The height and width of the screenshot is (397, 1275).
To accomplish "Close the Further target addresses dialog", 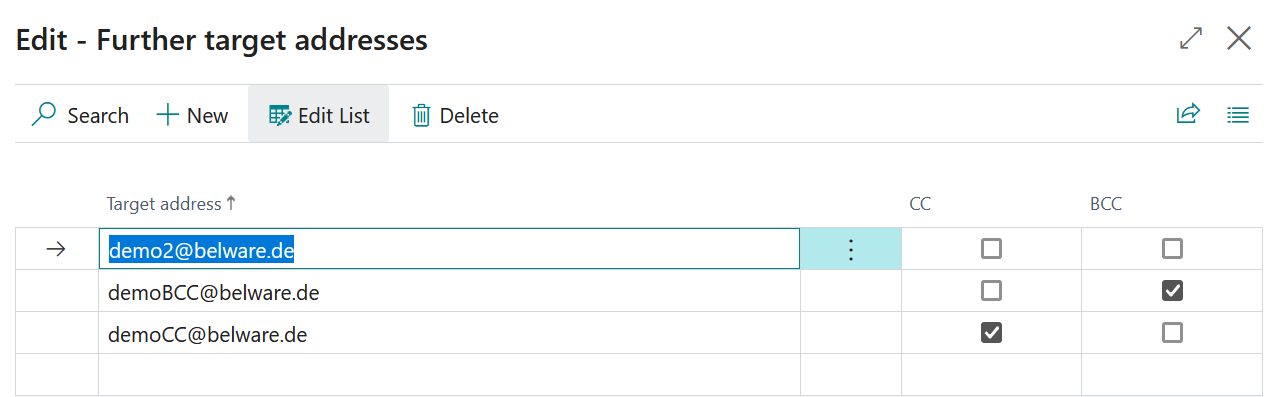I will click(x=1239, y=39).
